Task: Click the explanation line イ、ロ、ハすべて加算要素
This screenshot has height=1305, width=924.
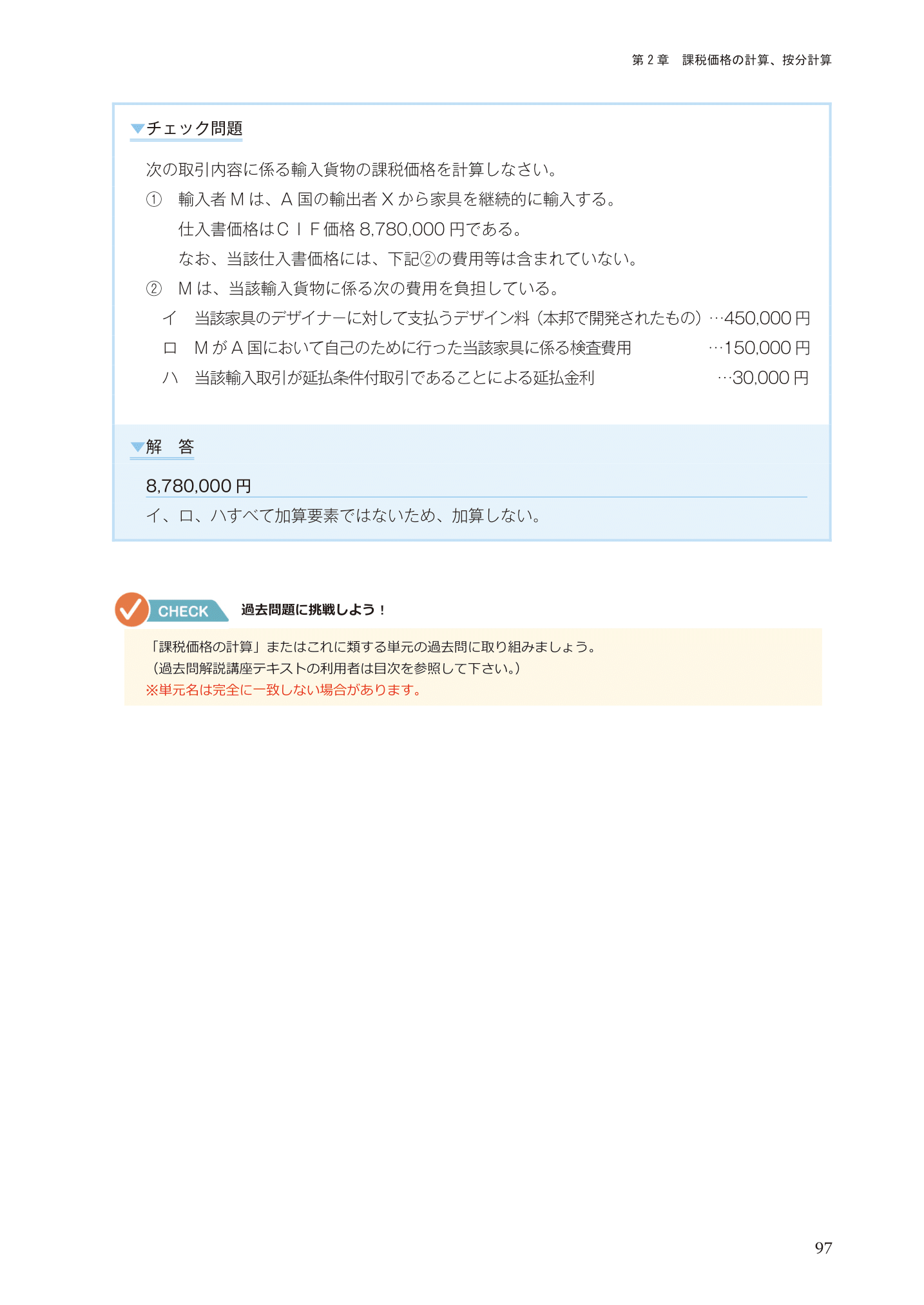Action: point(343,516)
